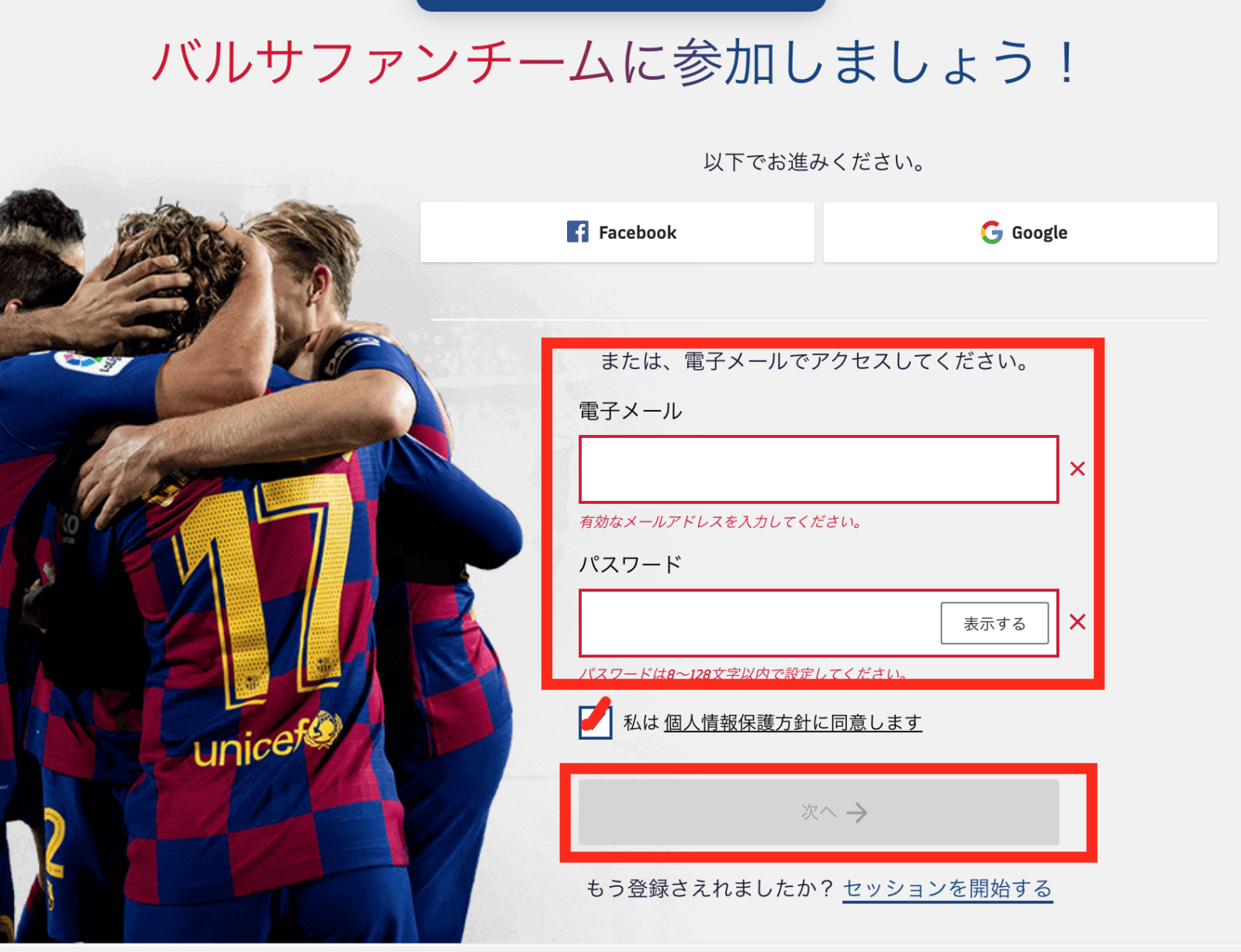Clear the パスワード field with the red X

(1077, 622)
